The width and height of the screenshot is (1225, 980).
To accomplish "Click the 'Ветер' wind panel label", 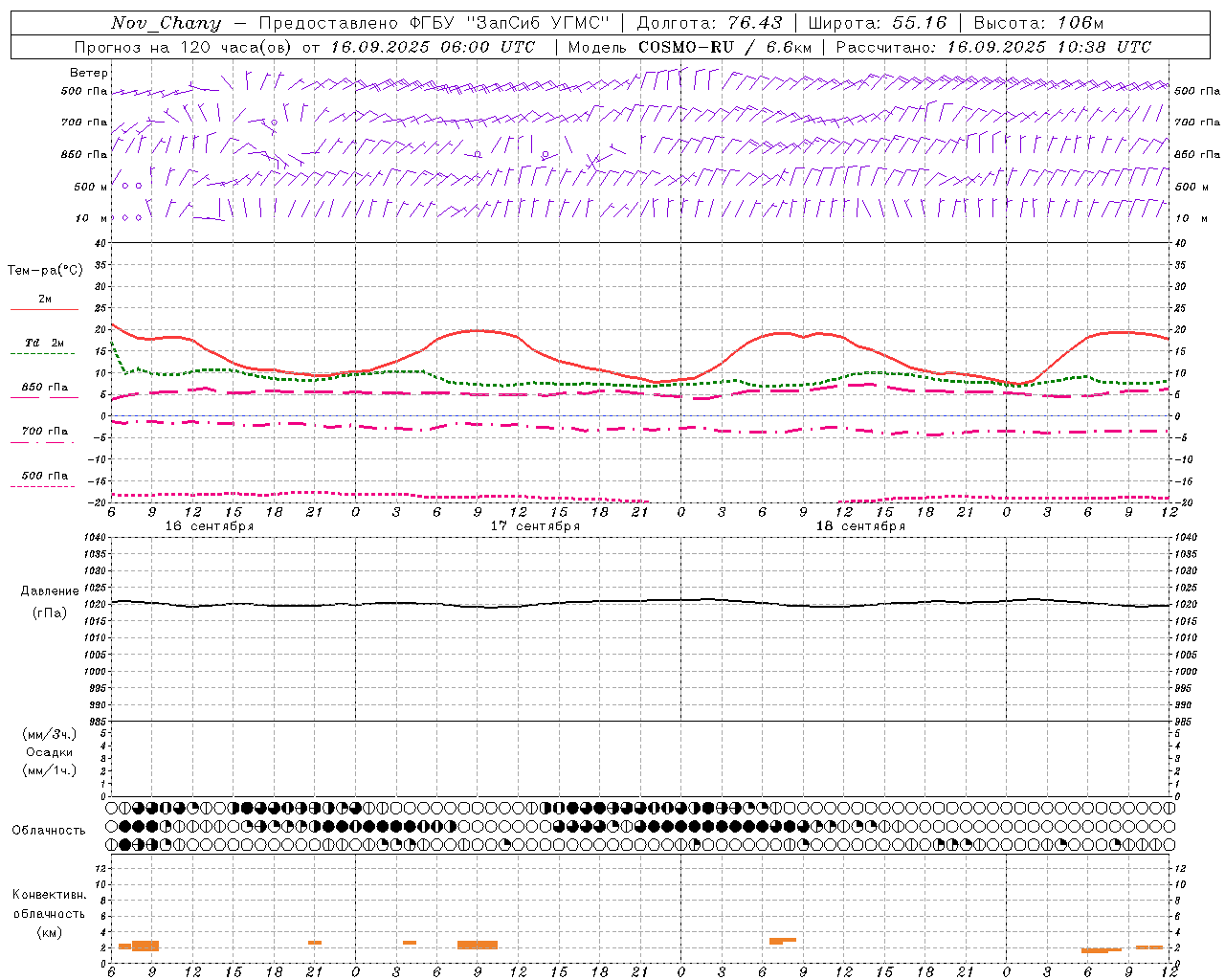I will tap(89, 73).
